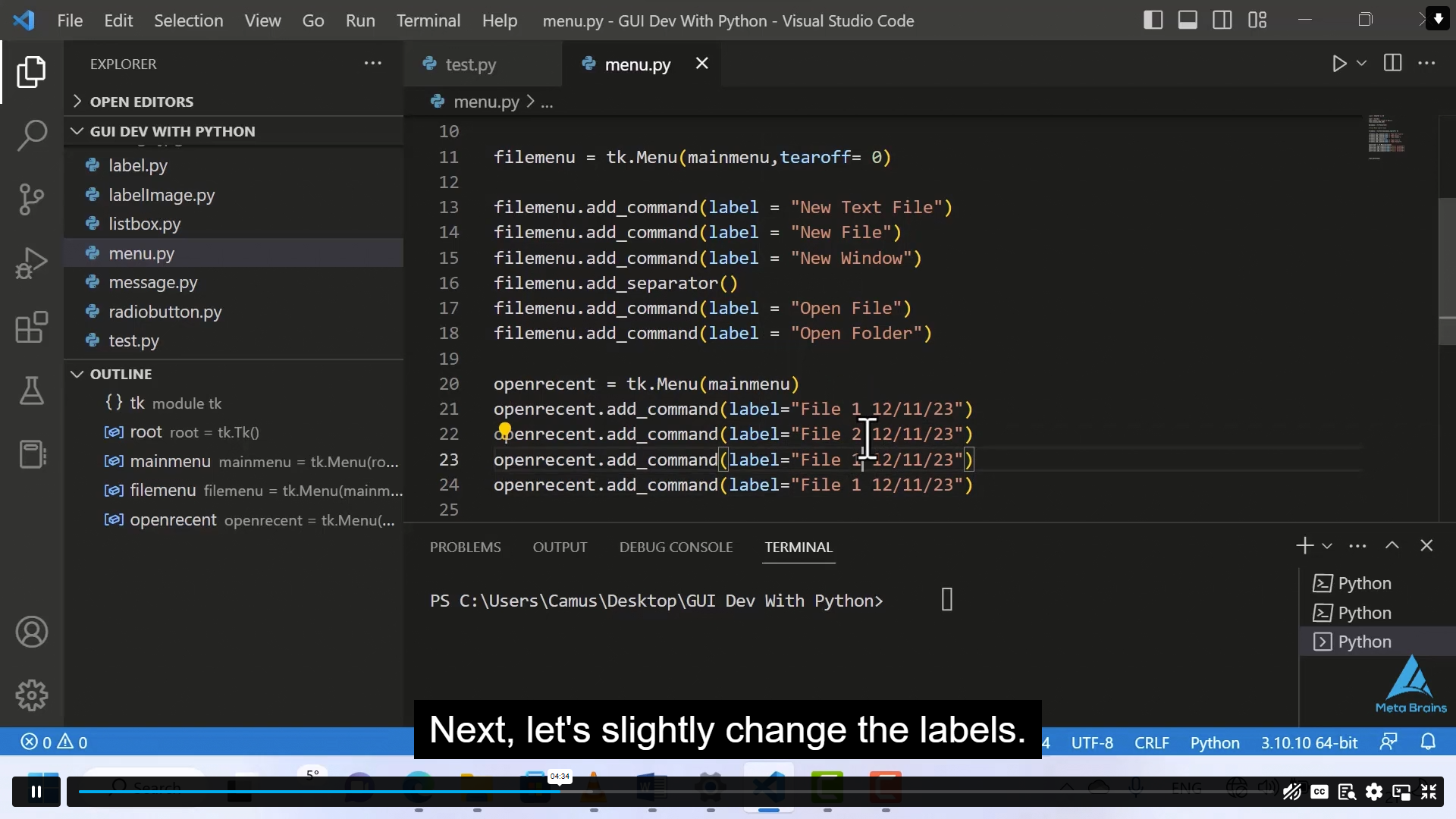Open the Extensions view icon
Image resolution: width=1456 pixels, height=819 pixels.
tap(31, 328)
